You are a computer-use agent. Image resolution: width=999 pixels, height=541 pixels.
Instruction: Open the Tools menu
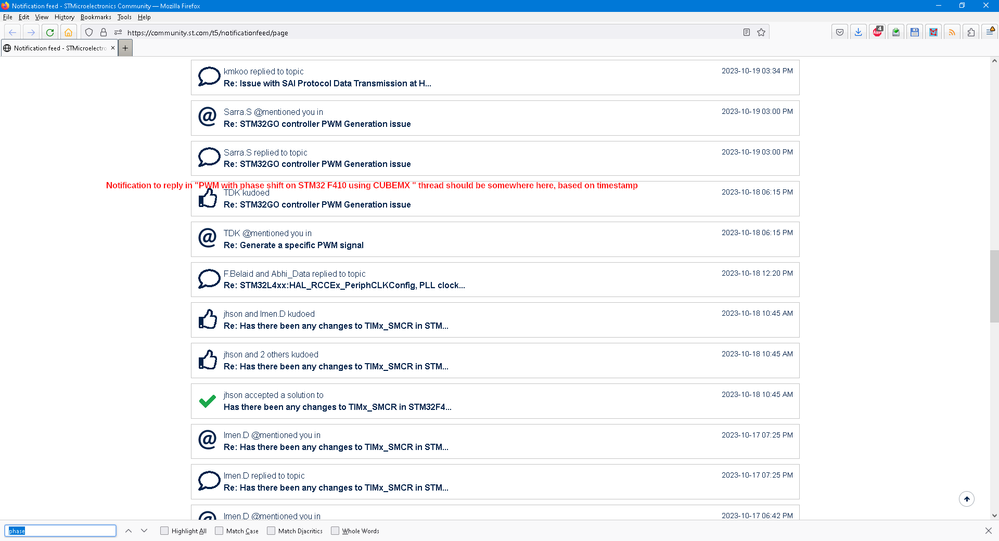(x=124, y=17)
